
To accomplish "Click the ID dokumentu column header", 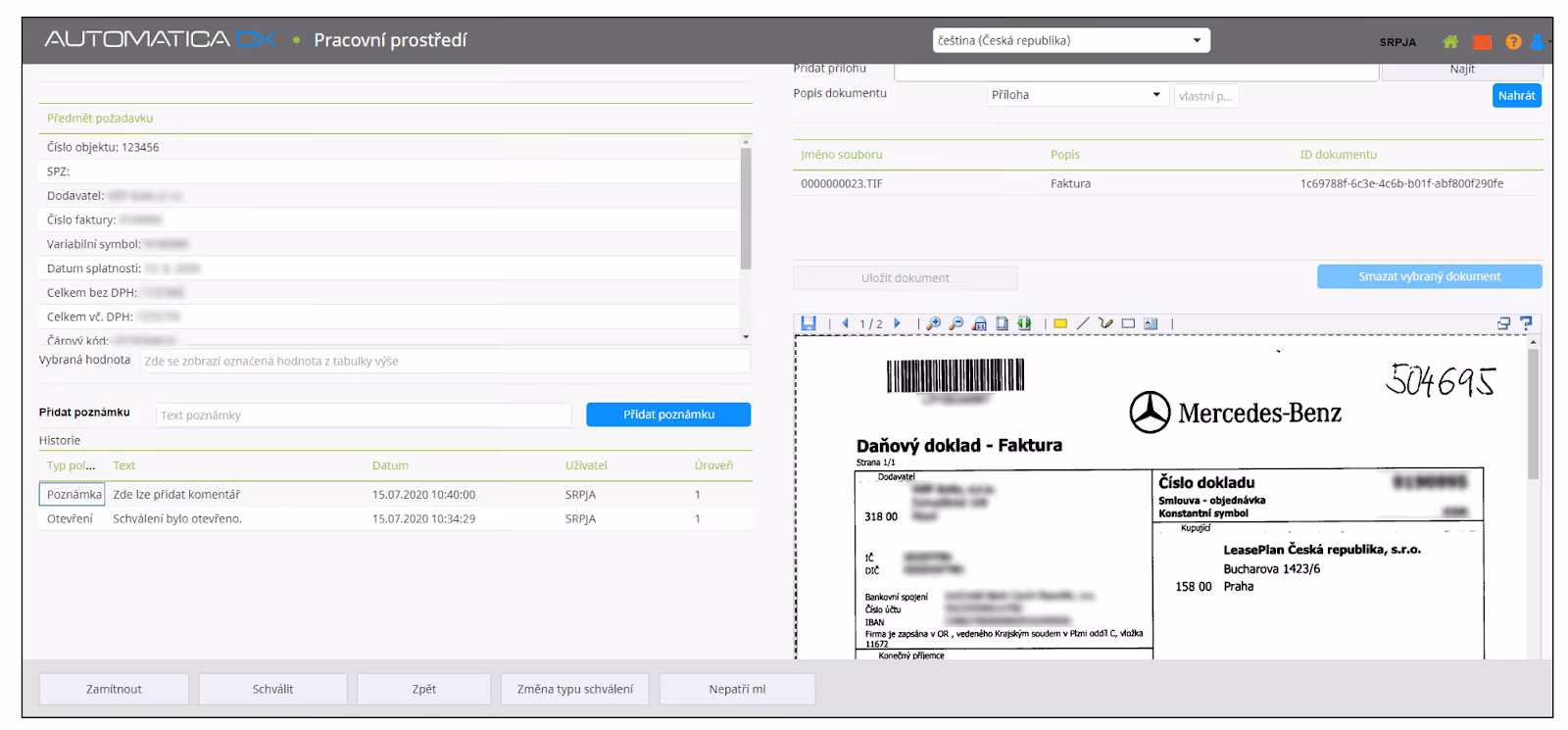I will pos(1338,155).
